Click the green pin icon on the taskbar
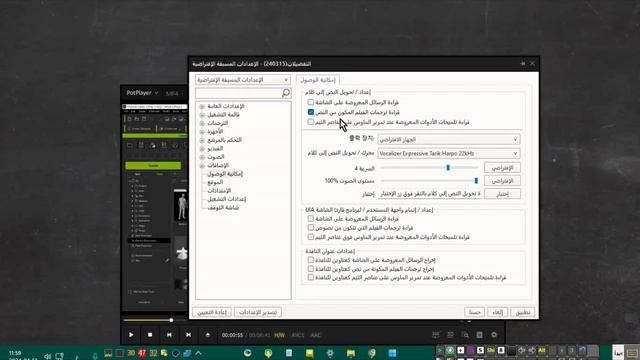This screenshot has width=640, height=360. click(268, 353)
